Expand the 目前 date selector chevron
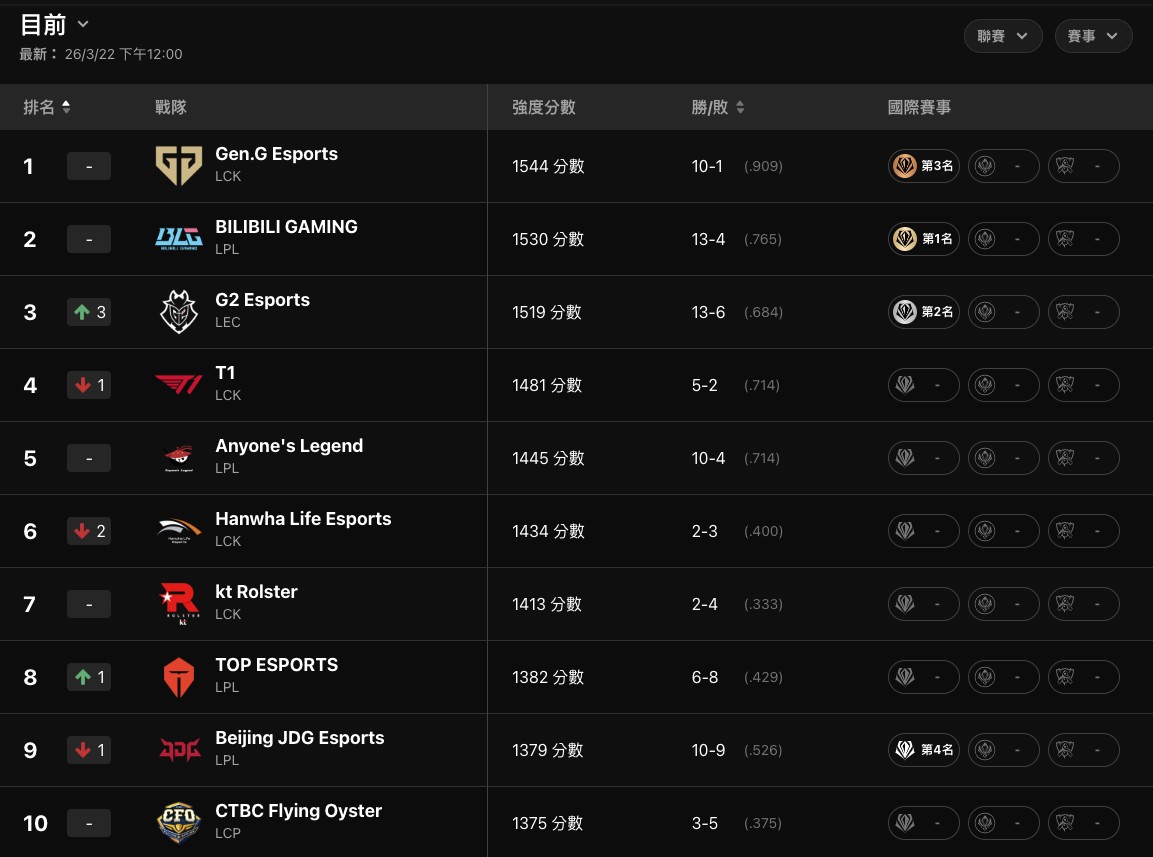The height and width of the screenshot is (857, 1153). [83, 24]
